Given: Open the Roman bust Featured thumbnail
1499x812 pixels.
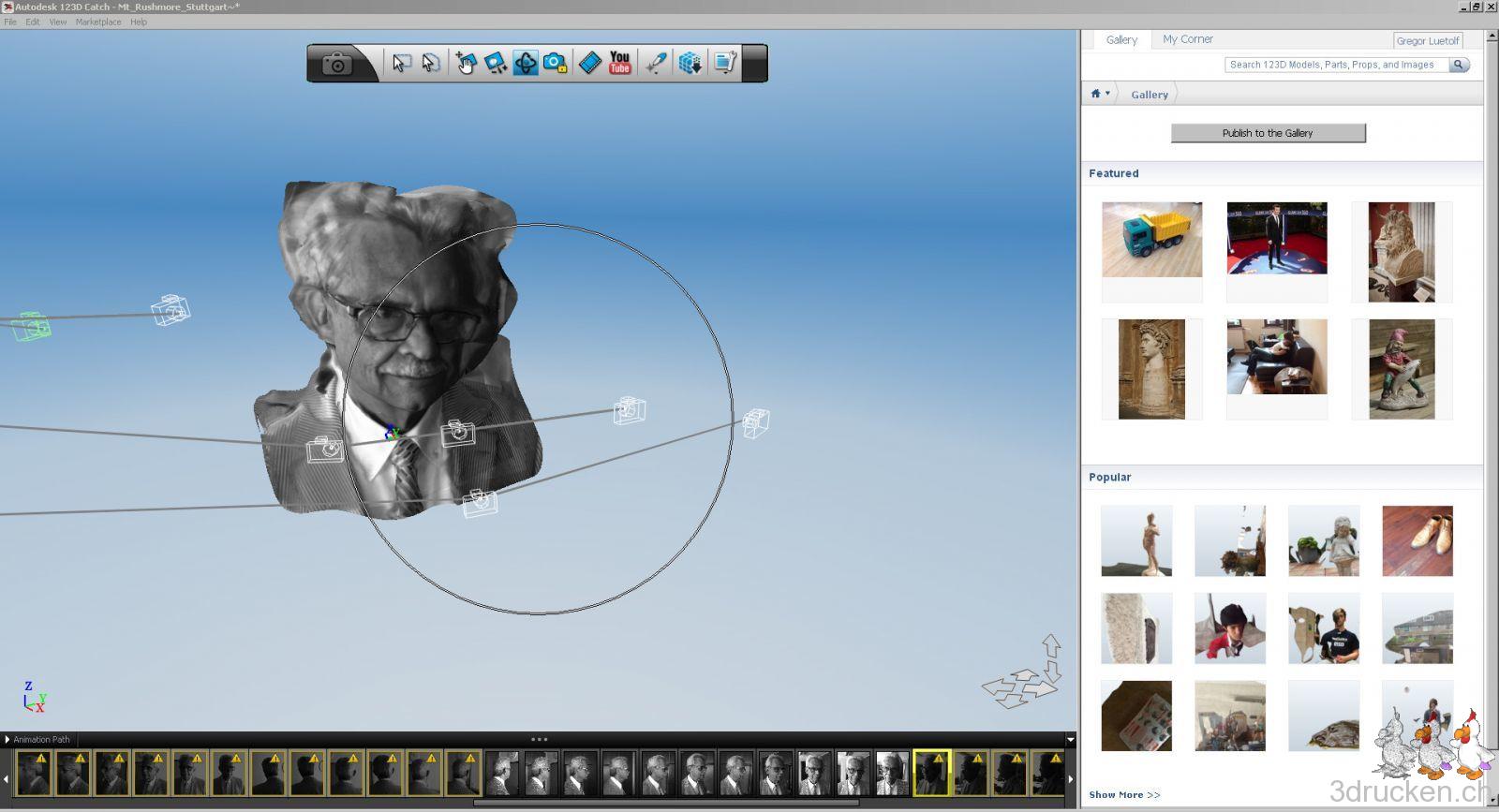Looking at the screenshot, I should 1151,369.
